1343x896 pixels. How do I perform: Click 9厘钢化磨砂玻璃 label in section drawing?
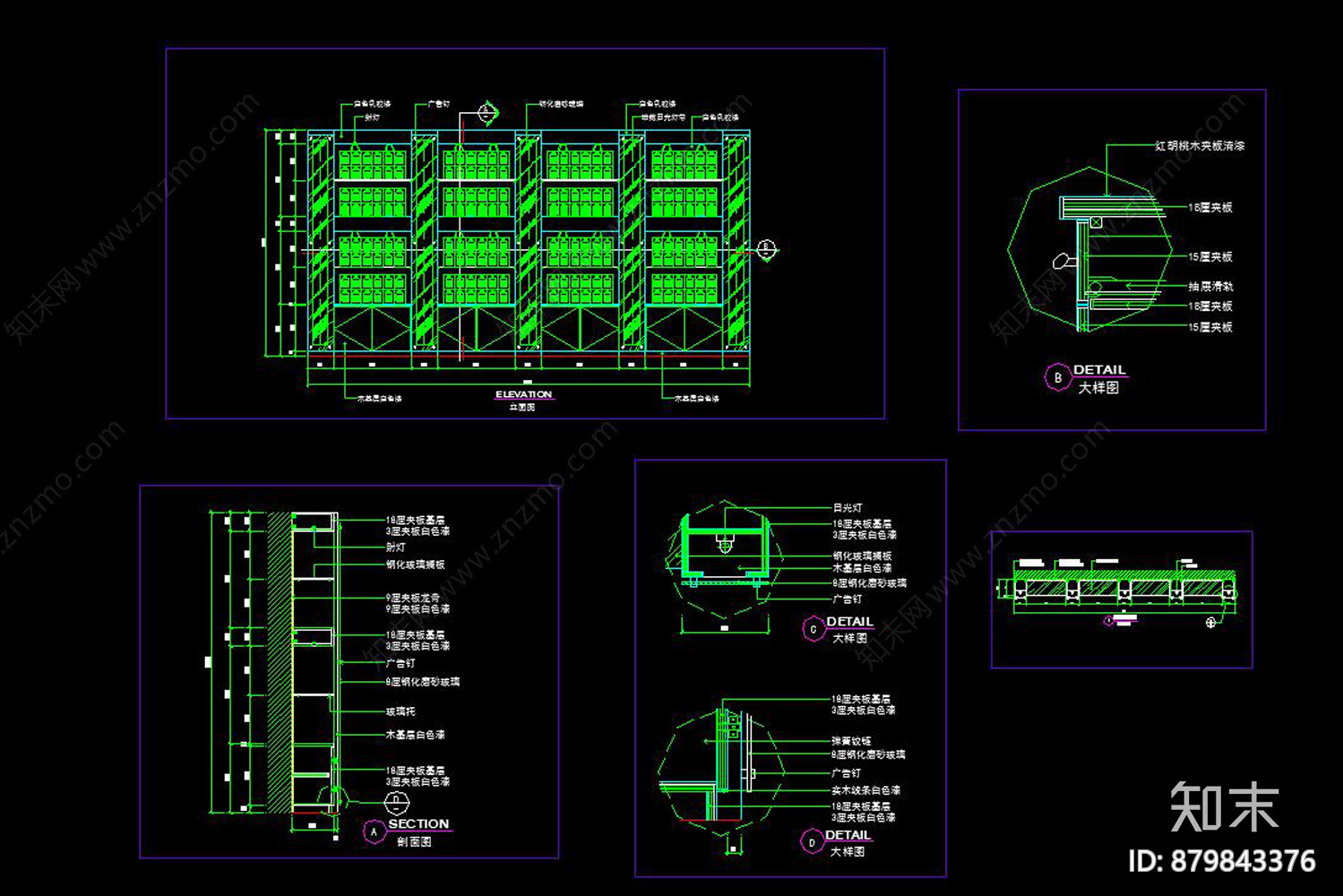click(423, 682)
